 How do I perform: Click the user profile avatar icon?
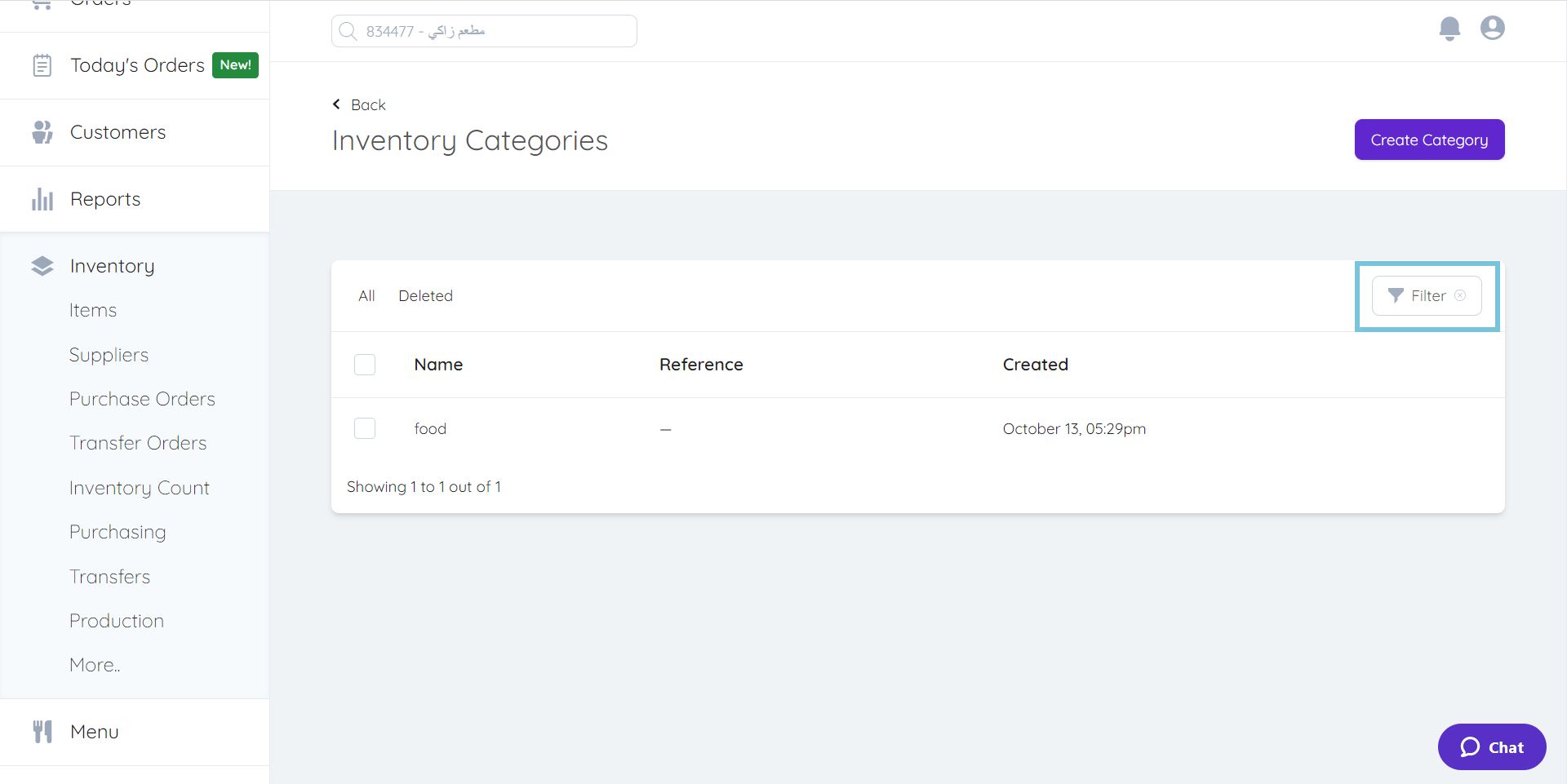click(1492, 28)
